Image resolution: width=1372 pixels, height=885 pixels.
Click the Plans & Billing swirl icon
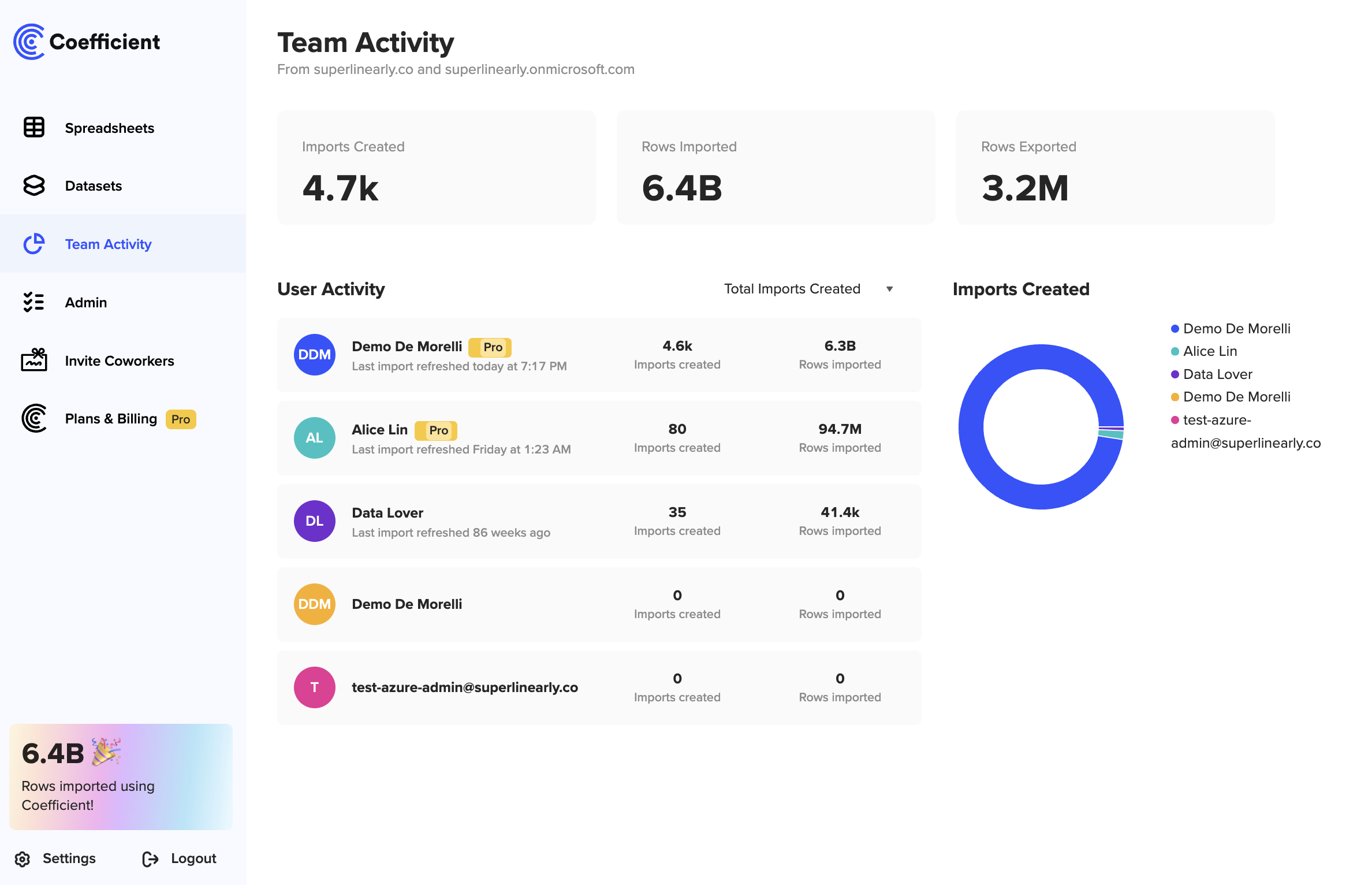(x=33, y=418)
